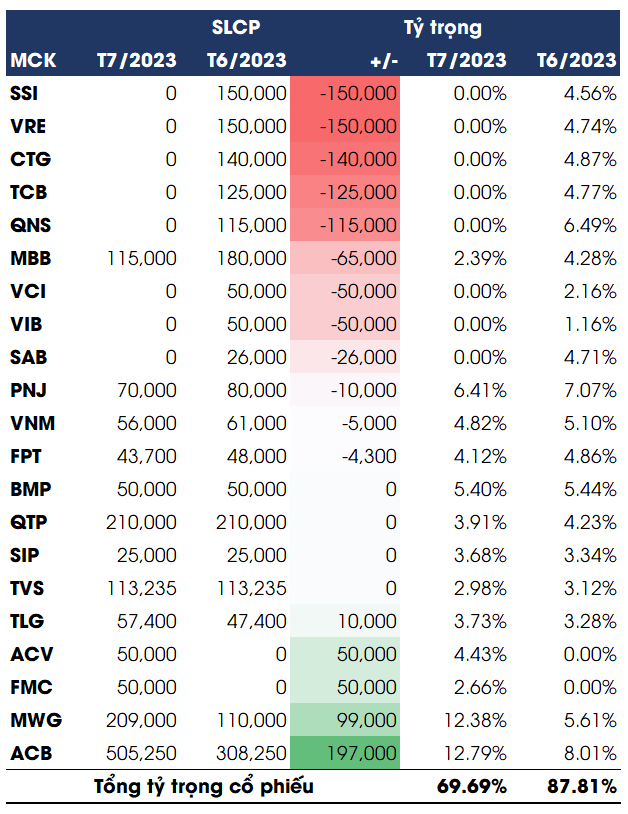Select the TVS ticker cell
The height and width of the screenshot is (814, 628).
[x=29, y=589]
